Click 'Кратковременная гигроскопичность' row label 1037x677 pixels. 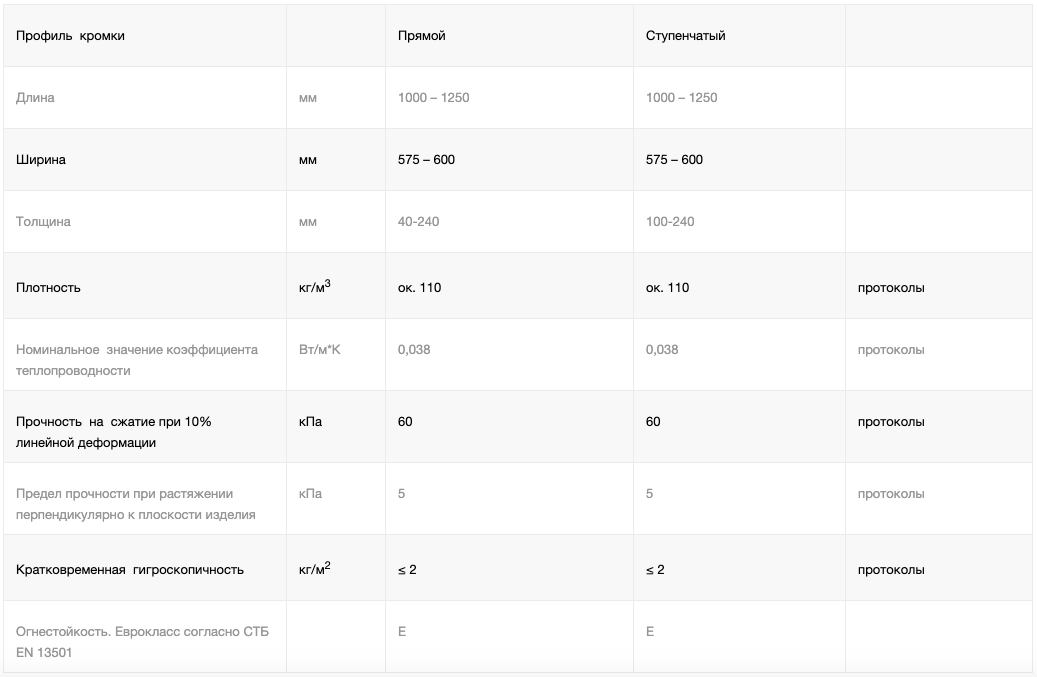tap(130, 570)
